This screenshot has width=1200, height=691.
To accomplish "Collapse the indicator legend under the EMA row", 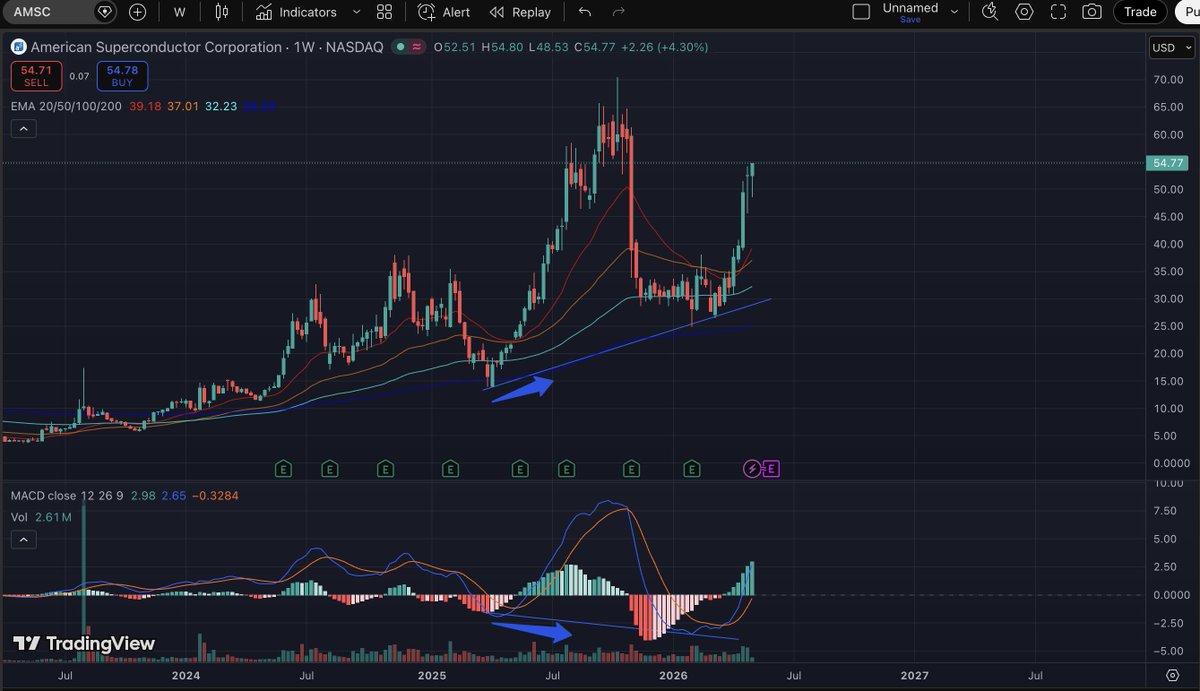I will tap(24, 128).
